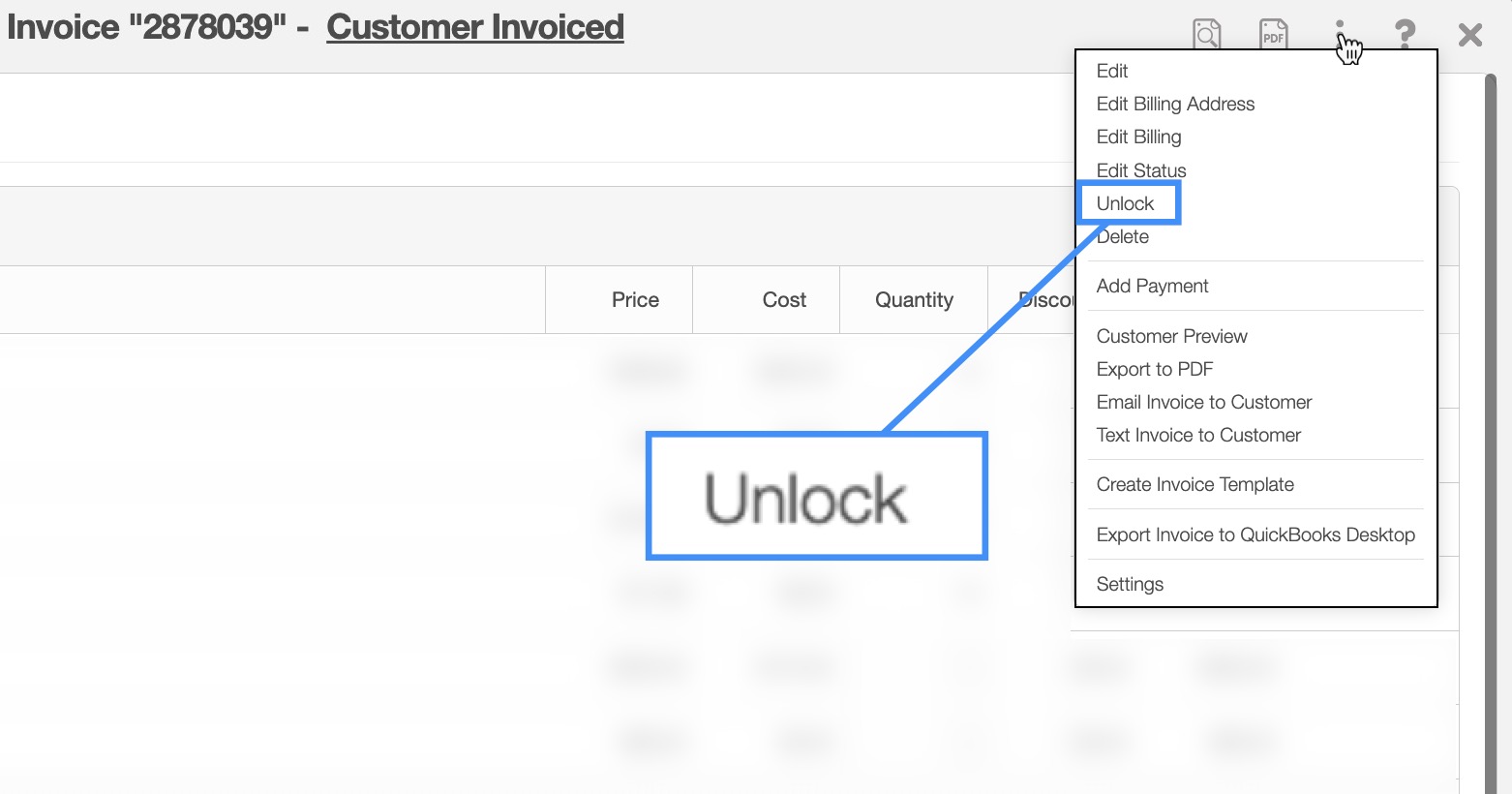This screenshot has width=1512, height=794.
Task: Unlock the invoice from the menu
Action: [x=1126, y=203]
